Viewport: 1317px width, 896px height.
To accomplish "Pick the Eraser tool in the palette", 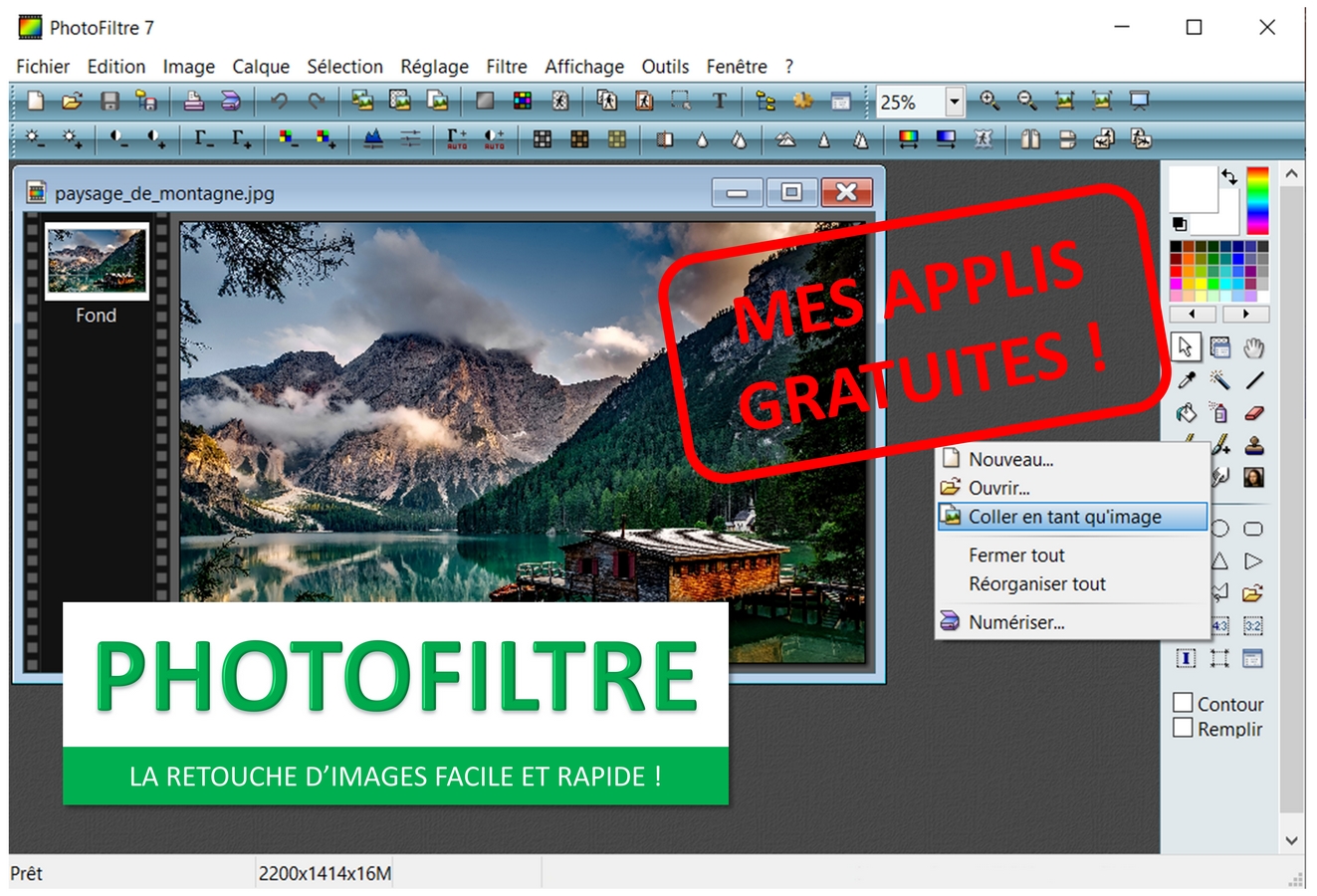I will [x=1253, y=412].
